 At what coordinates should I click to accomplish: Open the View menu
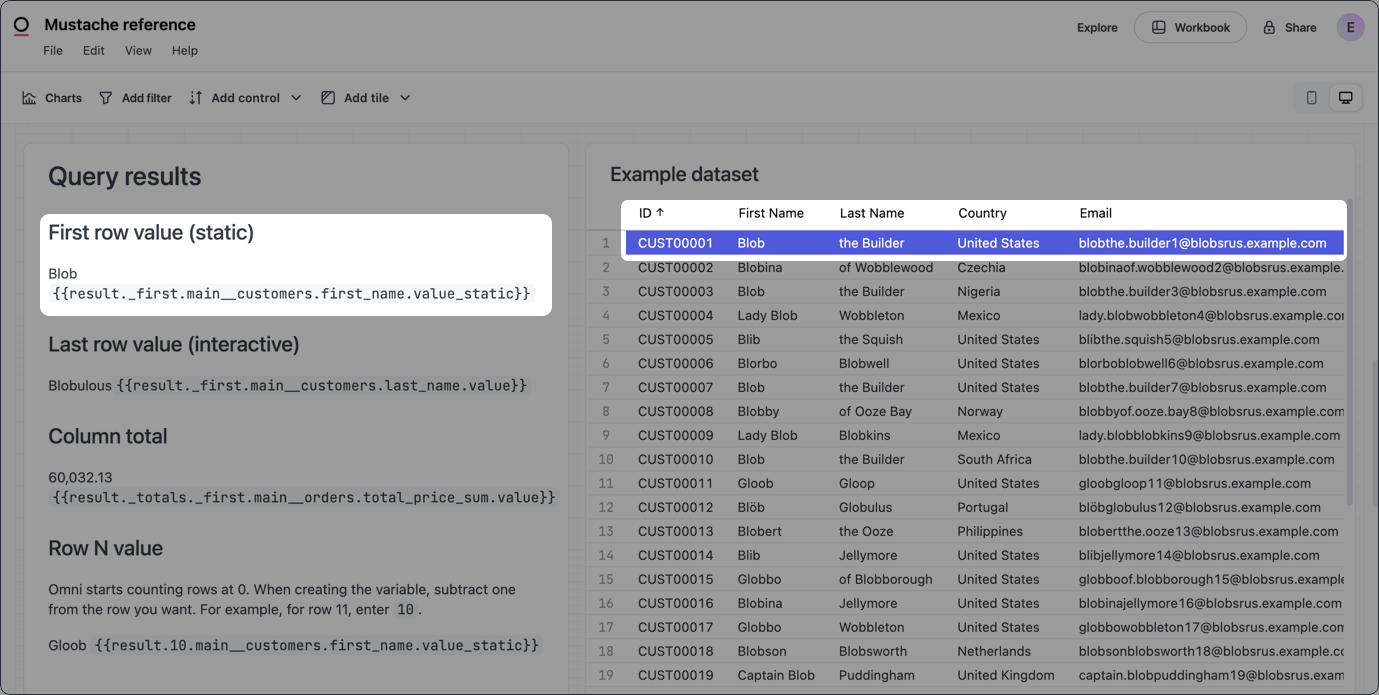[x=138, y=51]
